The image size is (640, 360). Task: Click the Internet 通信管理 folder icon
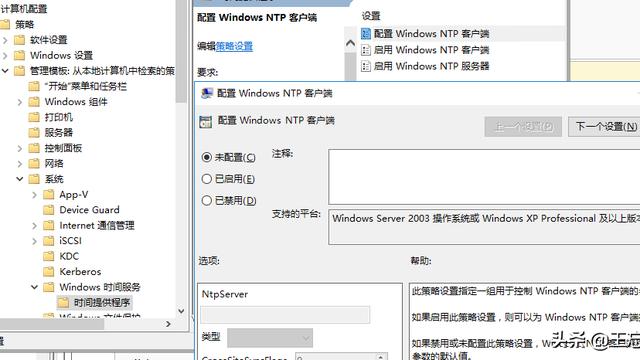(x=49, y=225)
